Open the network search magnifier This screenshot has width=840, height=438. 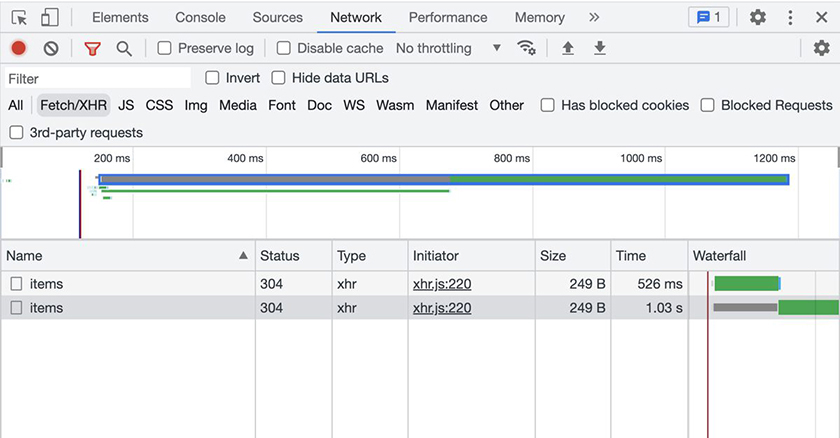(x=124, y=48)
